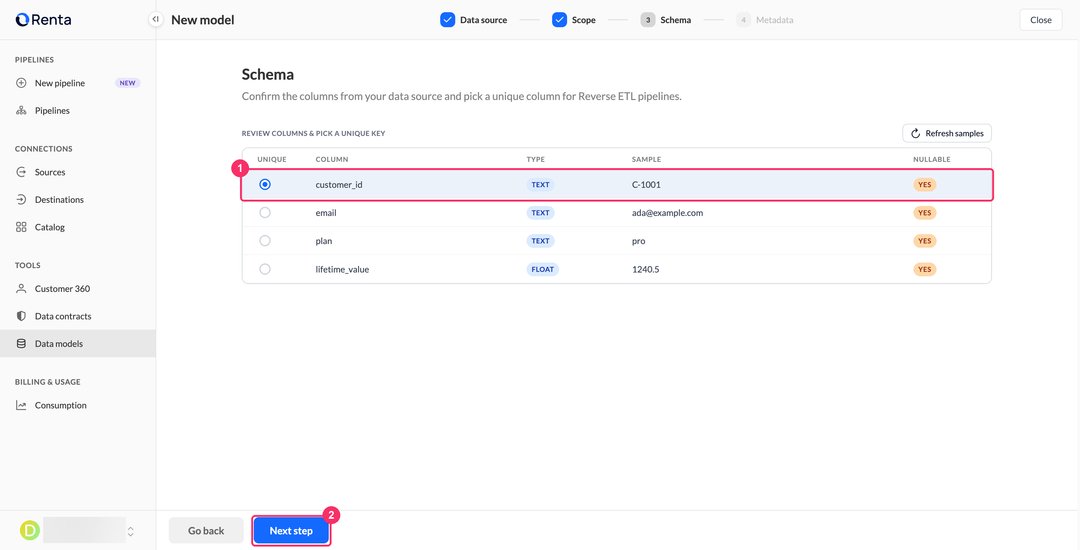The height and width of the screenshot is (550, 1080).
Task: Click the Data source step checkmark
Action: point(447,20)
